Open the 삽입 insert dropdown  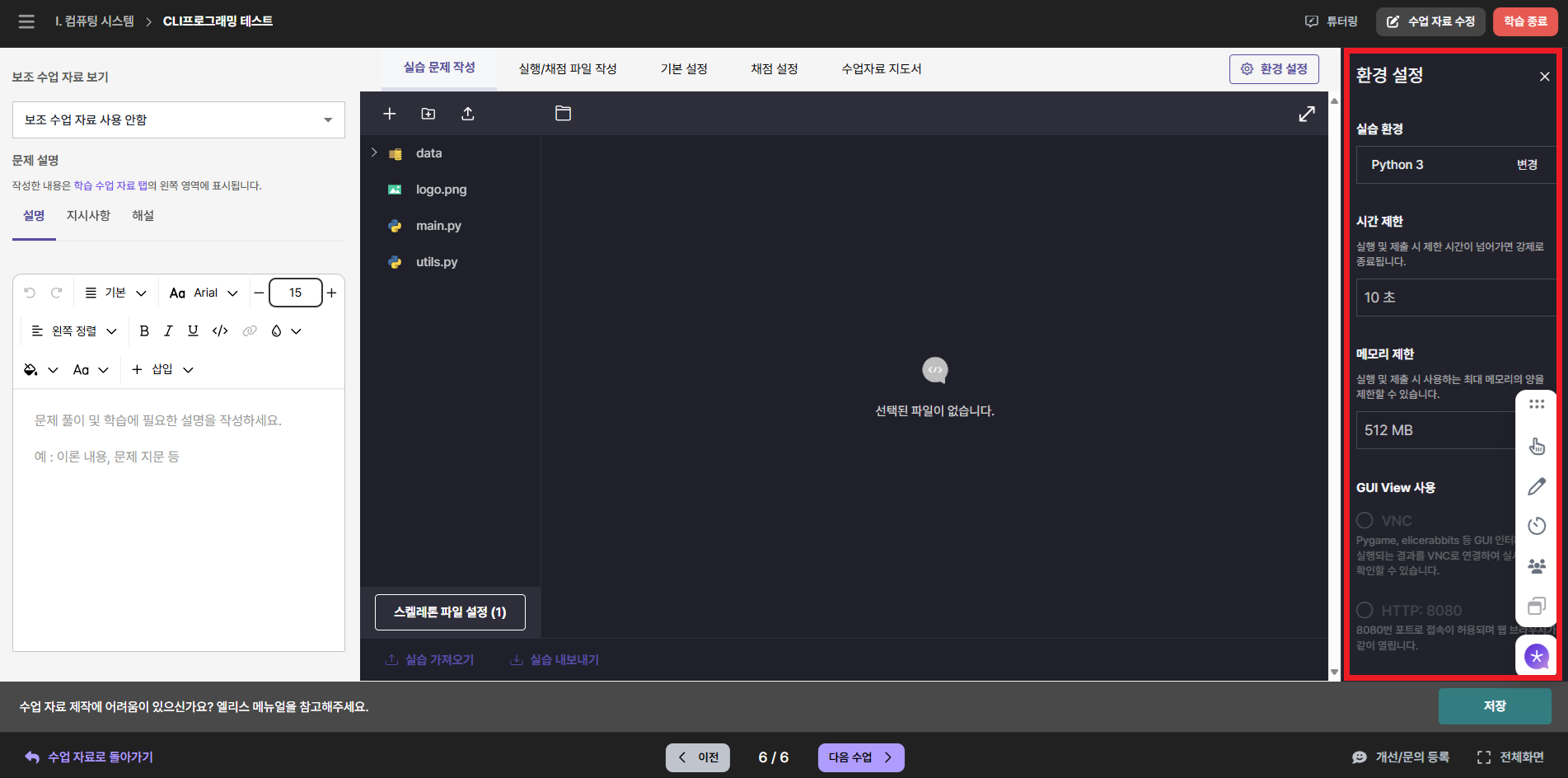[162, 369]
